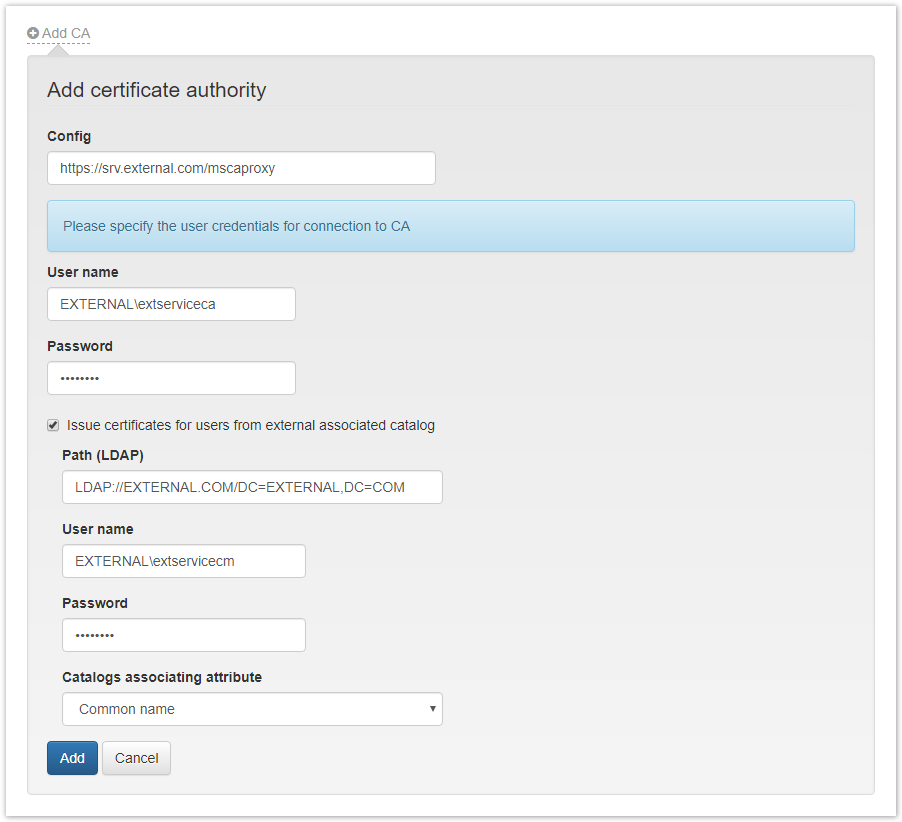Open the Catalogs associating attribute dropdown

(x=252, y=709)
